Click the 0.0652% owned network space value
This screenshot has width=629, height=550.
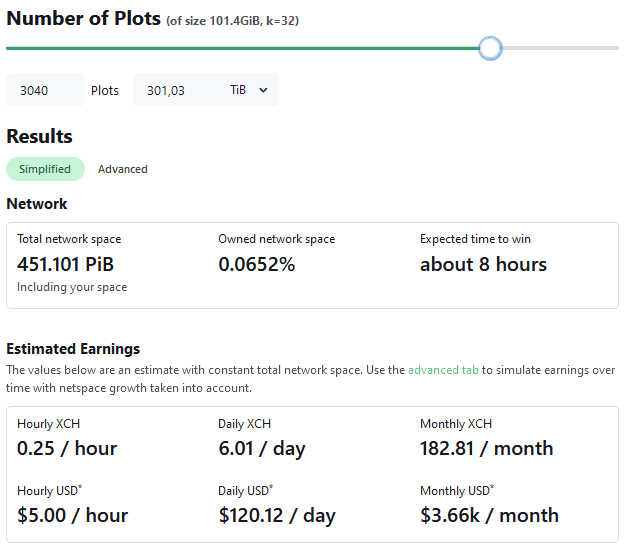click(257, 264)
